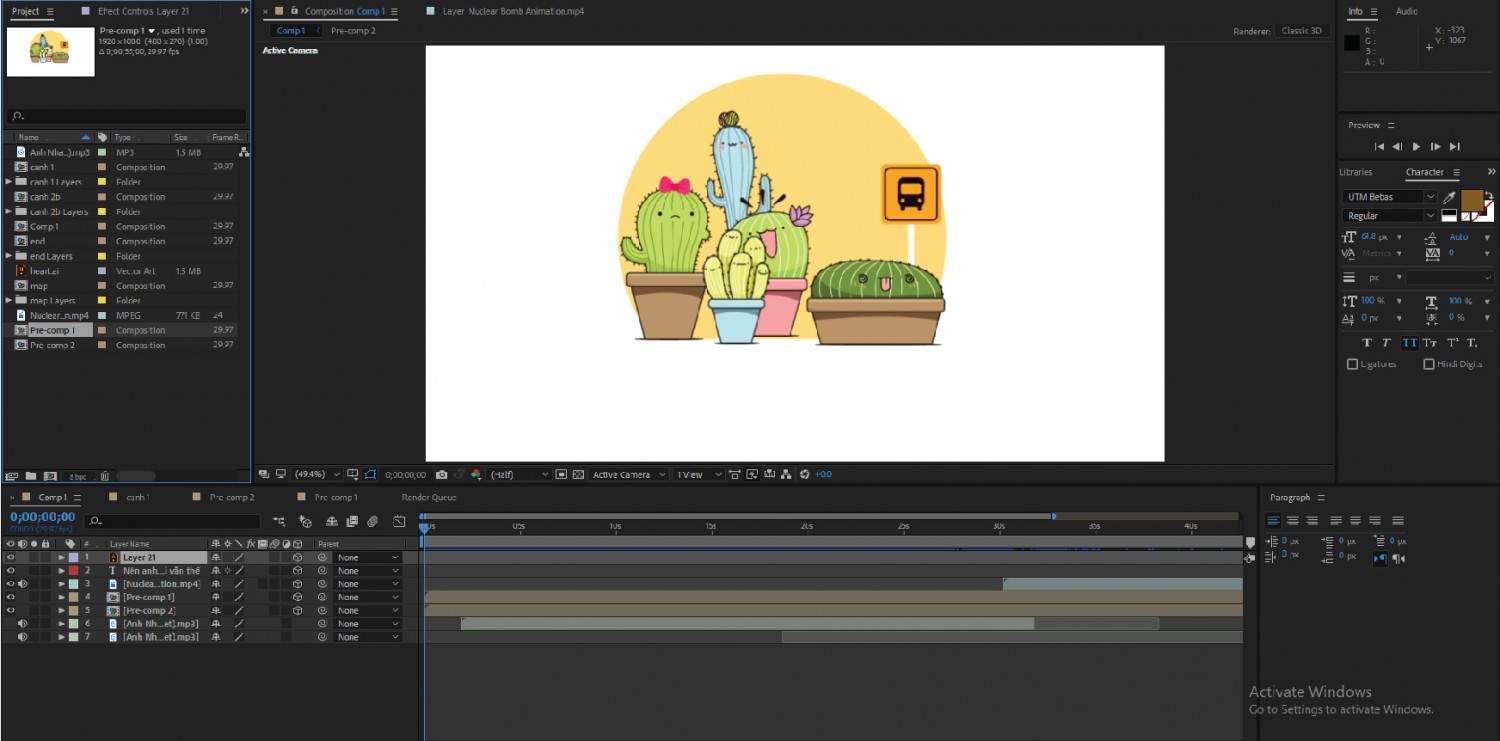This screenshot has width=1500, height=741.
Task: Open the Active Camera view dropdown
Action: tap(628, 475)
